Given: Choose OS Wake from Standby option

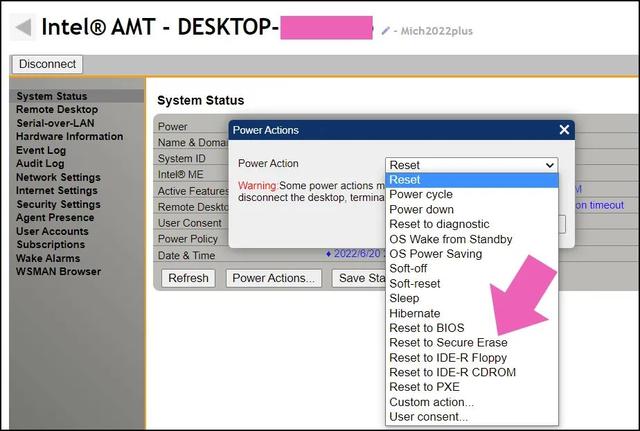Looking at the screenshot, I should point(472,239).
